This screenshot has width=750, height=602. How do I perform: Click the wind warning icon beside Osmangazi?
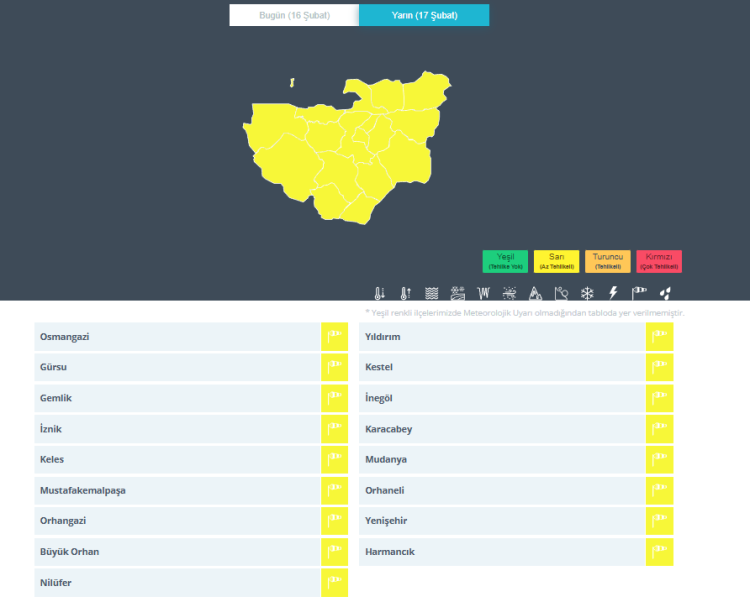pos(334,337)
